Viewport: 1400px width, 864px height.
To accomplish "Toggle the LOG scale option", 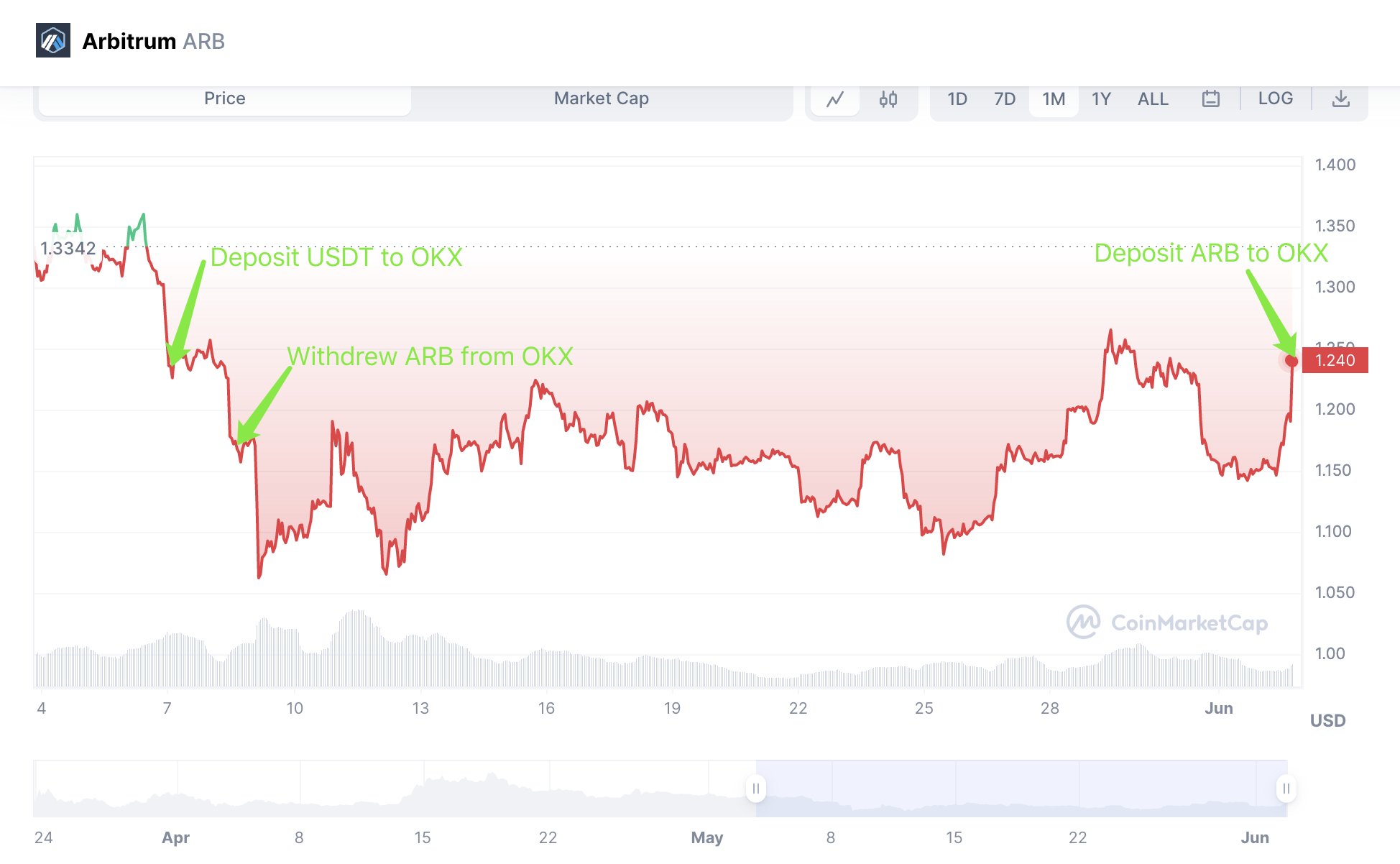I will click(x=1276, y=99).
